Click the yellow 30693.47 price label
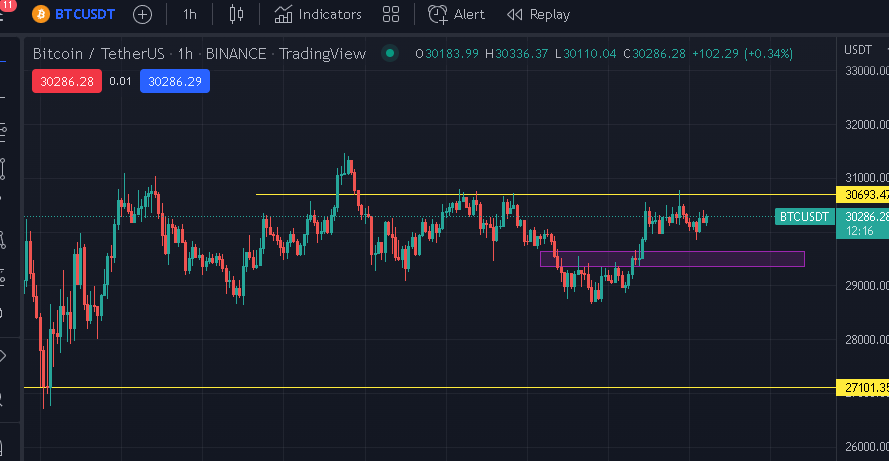This screenshot has height=461, width=889. point(863,194)
